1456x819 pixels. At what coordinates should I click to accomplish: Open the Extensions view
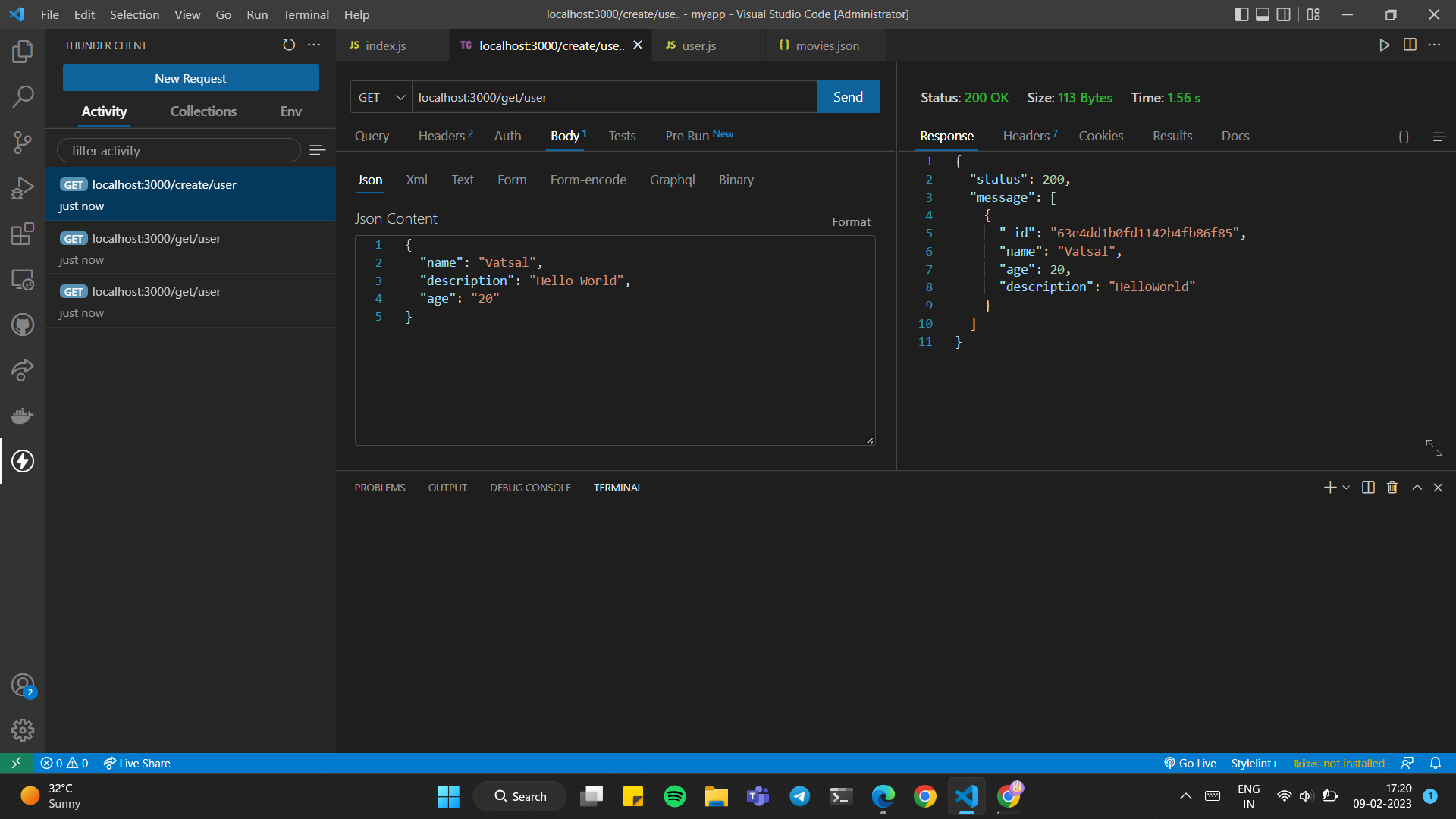[x=23, y=234]
